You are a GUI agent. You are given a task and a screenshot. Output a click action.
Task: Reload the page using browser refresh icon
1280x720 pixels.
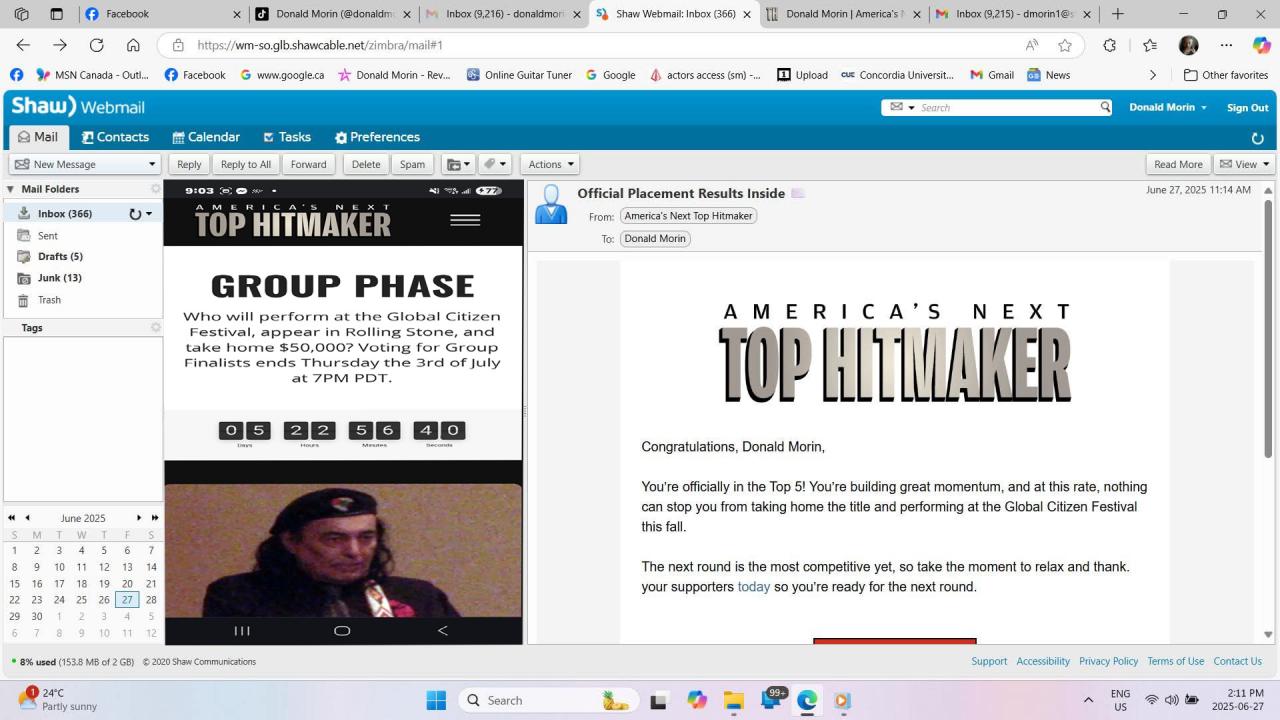[x=96, y=45]
